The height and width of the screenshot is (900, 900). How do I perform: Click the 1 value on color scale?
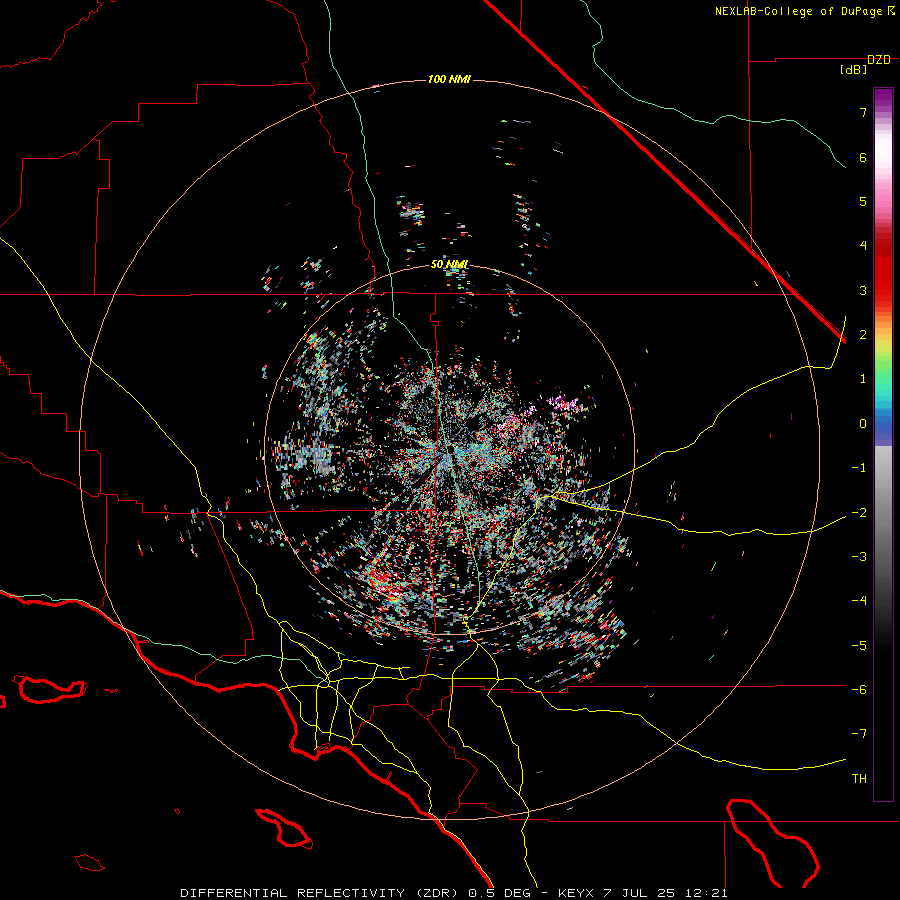point(863,379)
